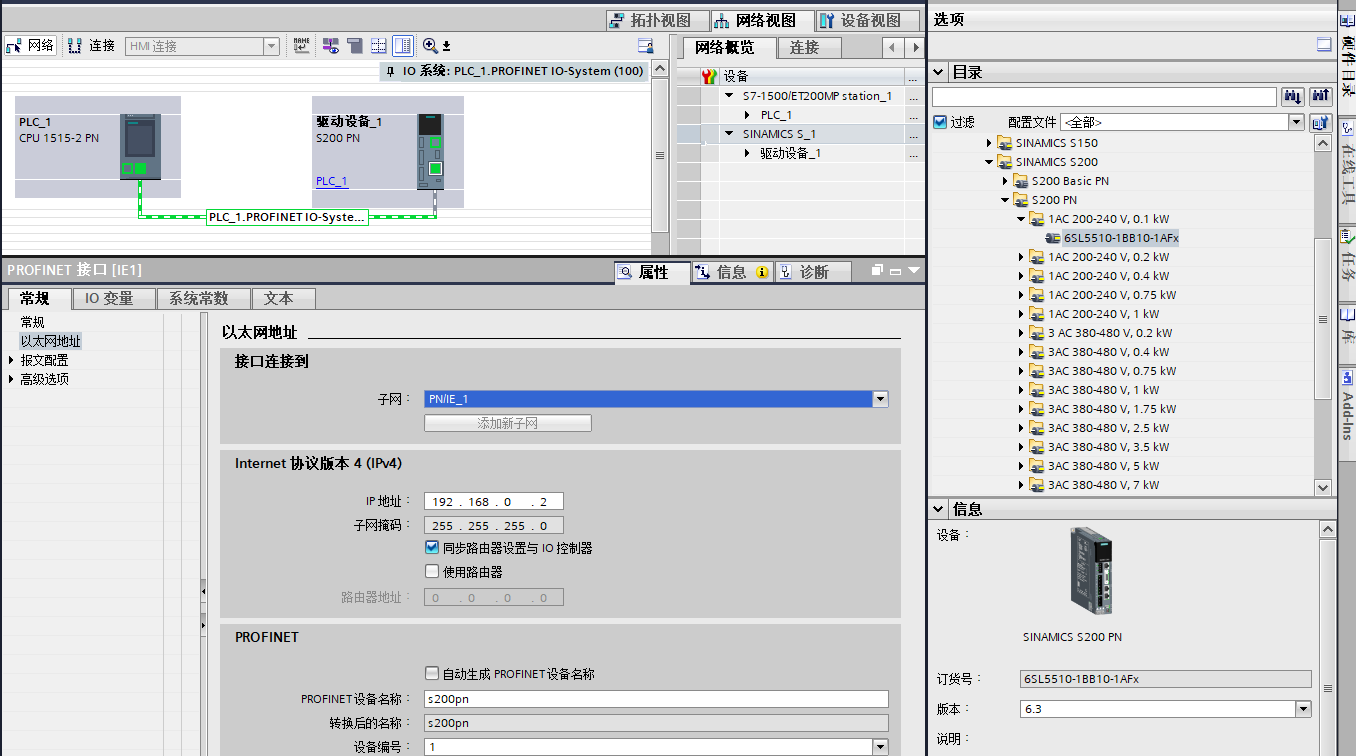Image resolution: width=1356 pixels, height=756 pixels.
Task: Uncheck the 过滤 filter checkbox
Action: [939, 122]
